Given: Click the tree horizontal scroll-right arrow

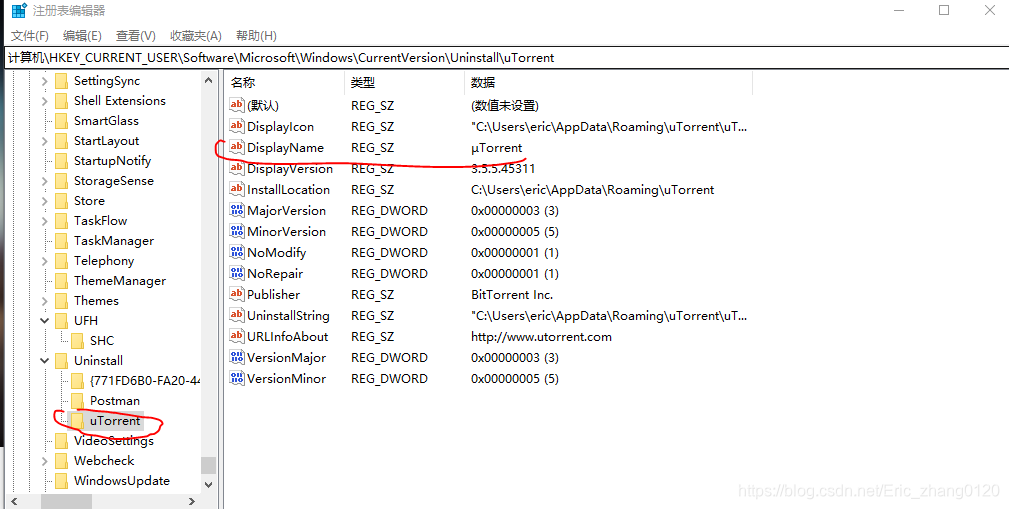Looking at the screenshot, I should [x=192, y=501].
